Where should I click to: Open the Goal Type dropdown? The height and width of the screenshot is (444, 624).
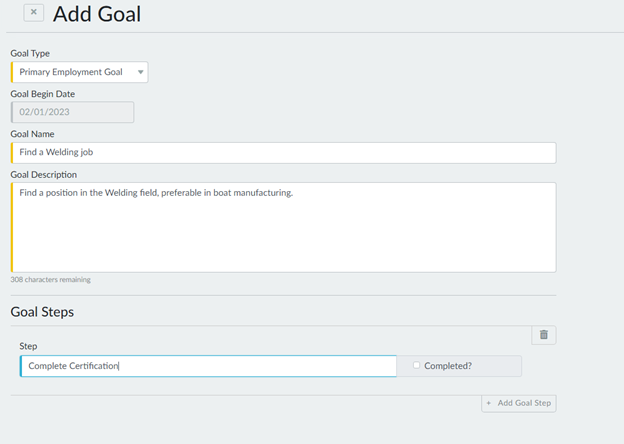pyautogui.click(x=80, y=72)
